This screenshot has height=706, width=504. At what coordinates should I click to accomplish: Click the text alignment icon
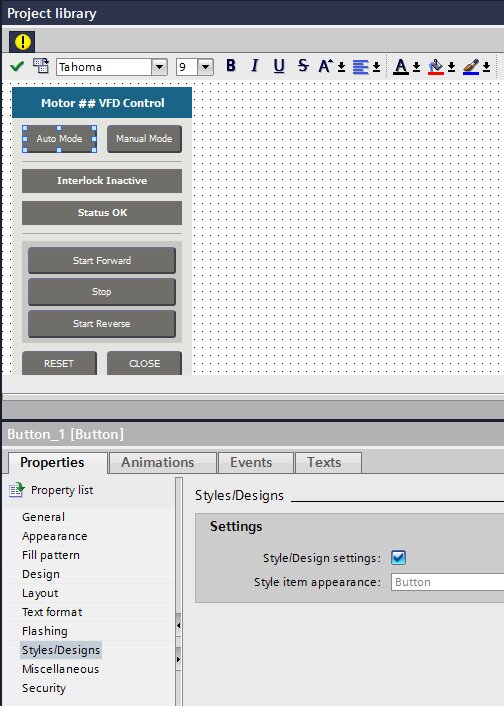point(360,67)
